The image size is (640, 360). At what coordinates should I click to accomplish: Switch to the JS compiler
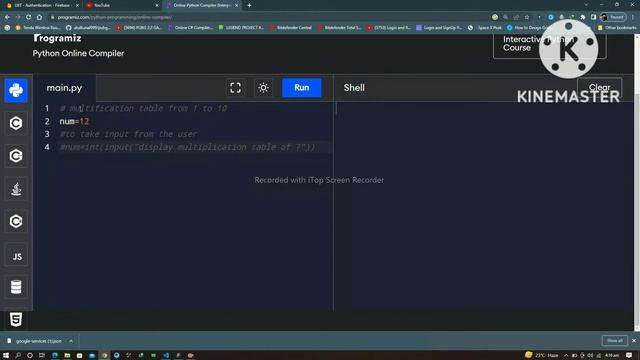[x=16, y=256]
